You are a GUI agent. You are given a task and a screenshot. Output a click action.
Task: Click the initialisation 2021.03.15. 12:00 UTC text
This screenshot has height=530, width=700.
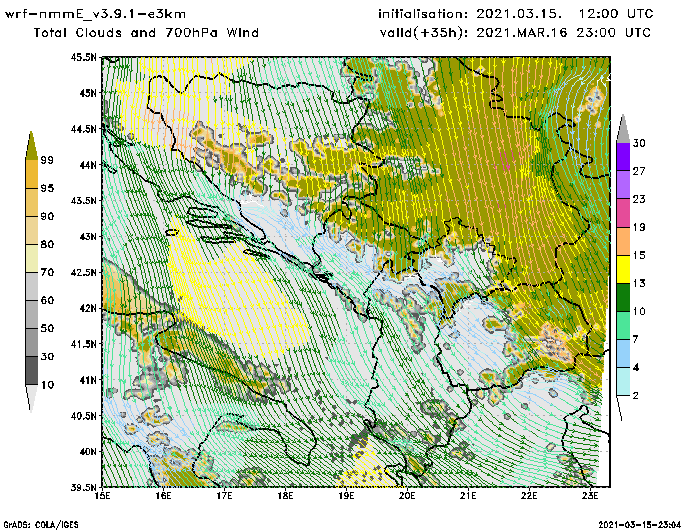[x=516, y=14]
